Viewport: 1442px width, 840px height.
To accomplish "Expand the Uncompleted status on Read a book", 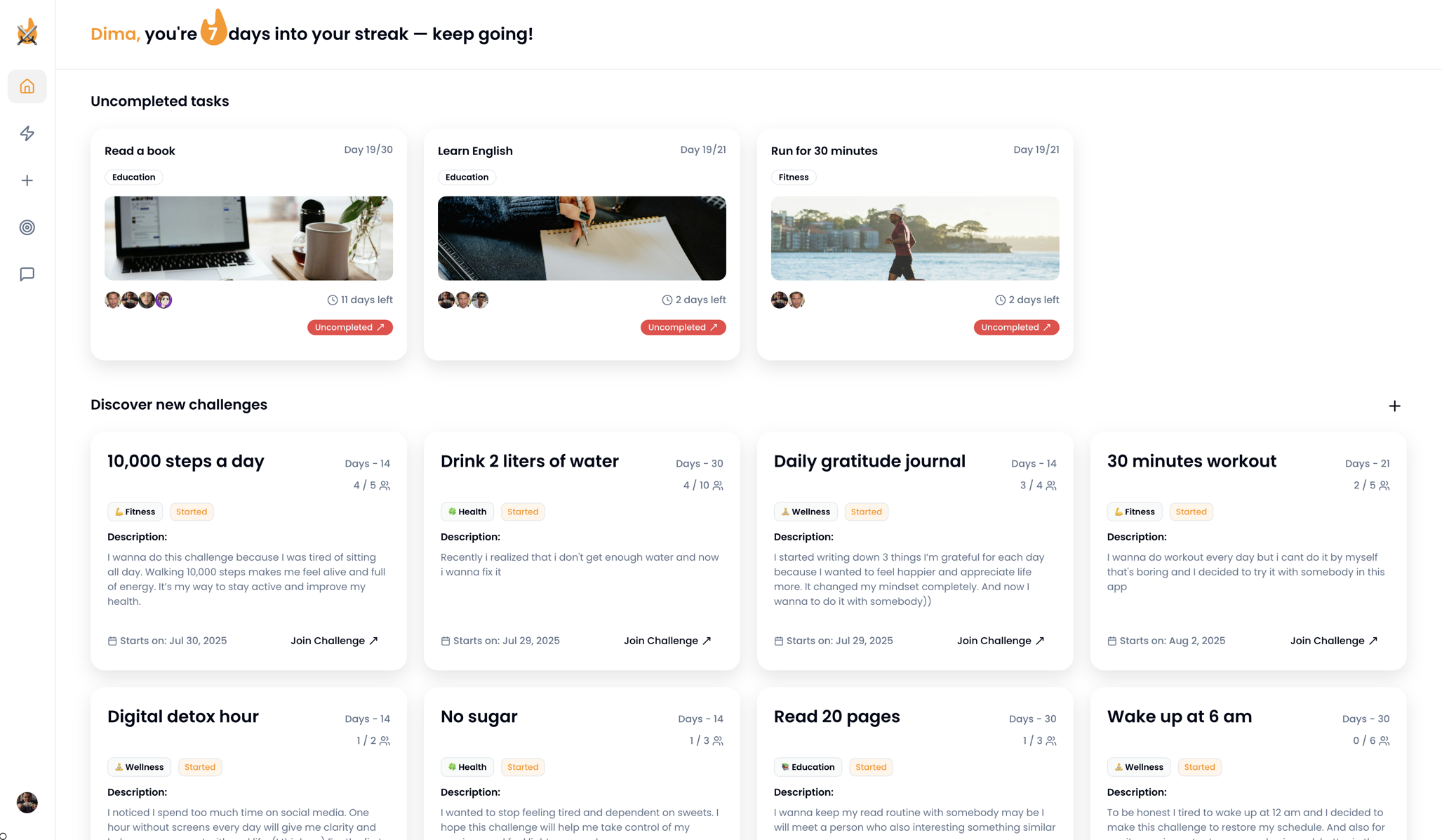I will click(x=349, y=327).
